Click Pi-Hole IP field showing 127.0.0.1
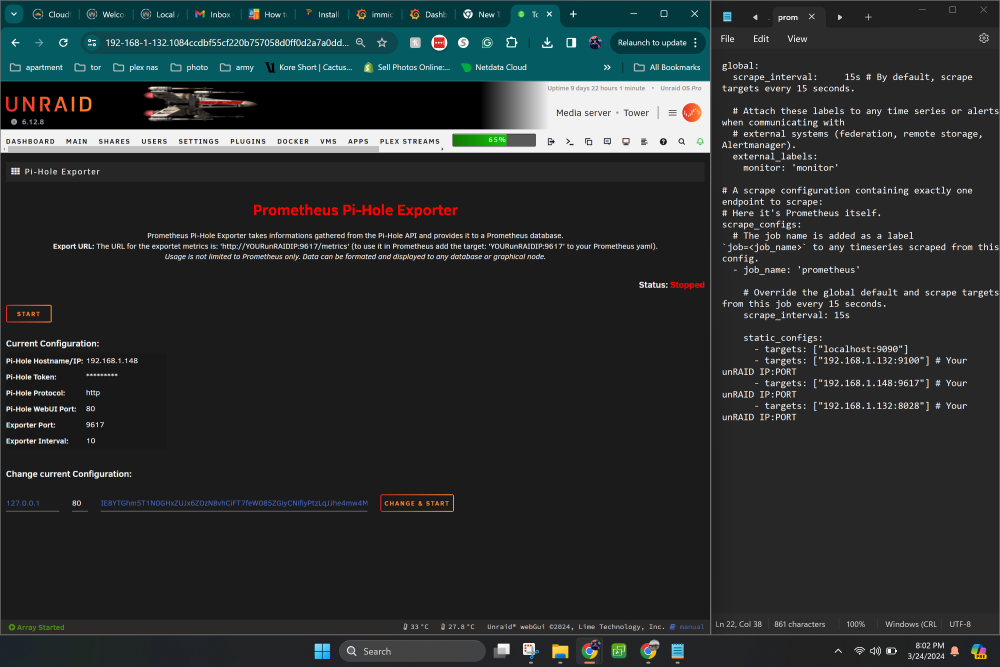 click(x=33, y=503)
